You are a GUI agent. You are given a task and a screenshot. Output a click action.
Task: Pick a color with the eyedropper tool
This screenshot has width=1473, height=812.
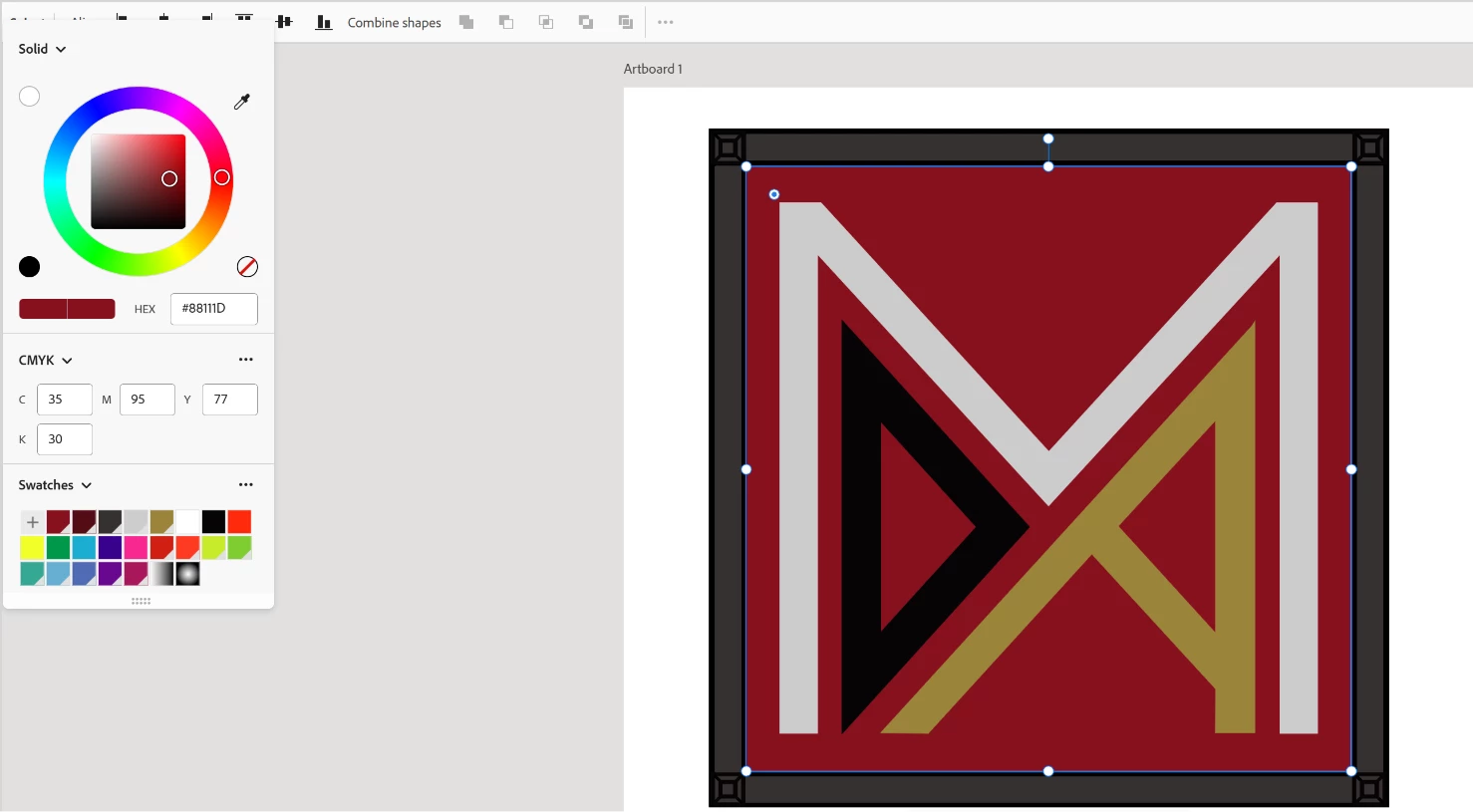[x=241, y=102]
